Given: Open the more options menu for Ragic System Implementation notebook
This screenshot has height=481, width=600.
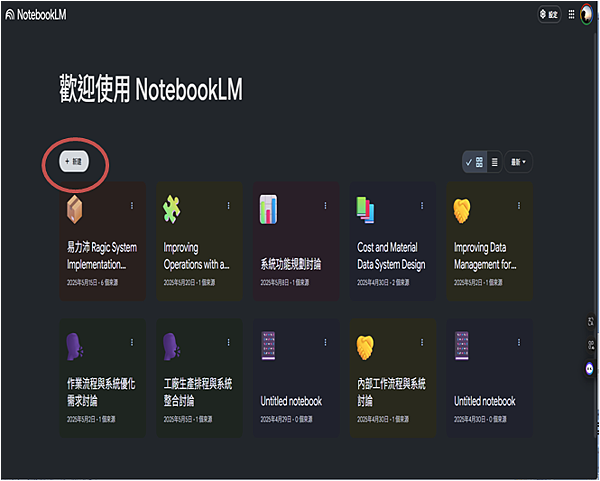Looking at the screenshot, I should tap(132, 205).
